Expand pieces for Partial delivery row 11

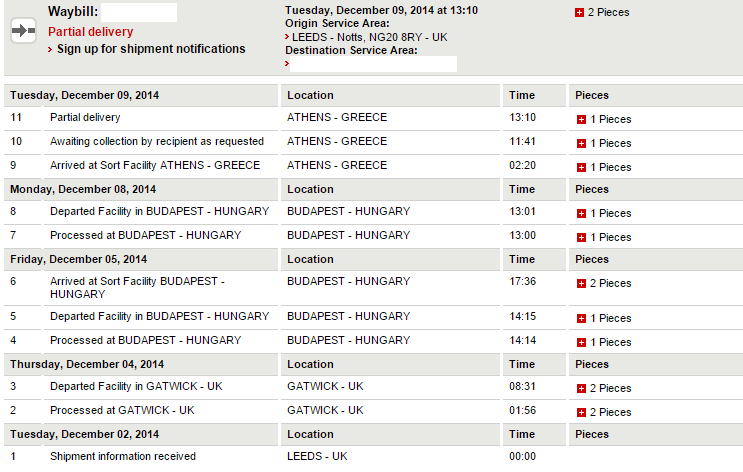(x=581, y=119)
